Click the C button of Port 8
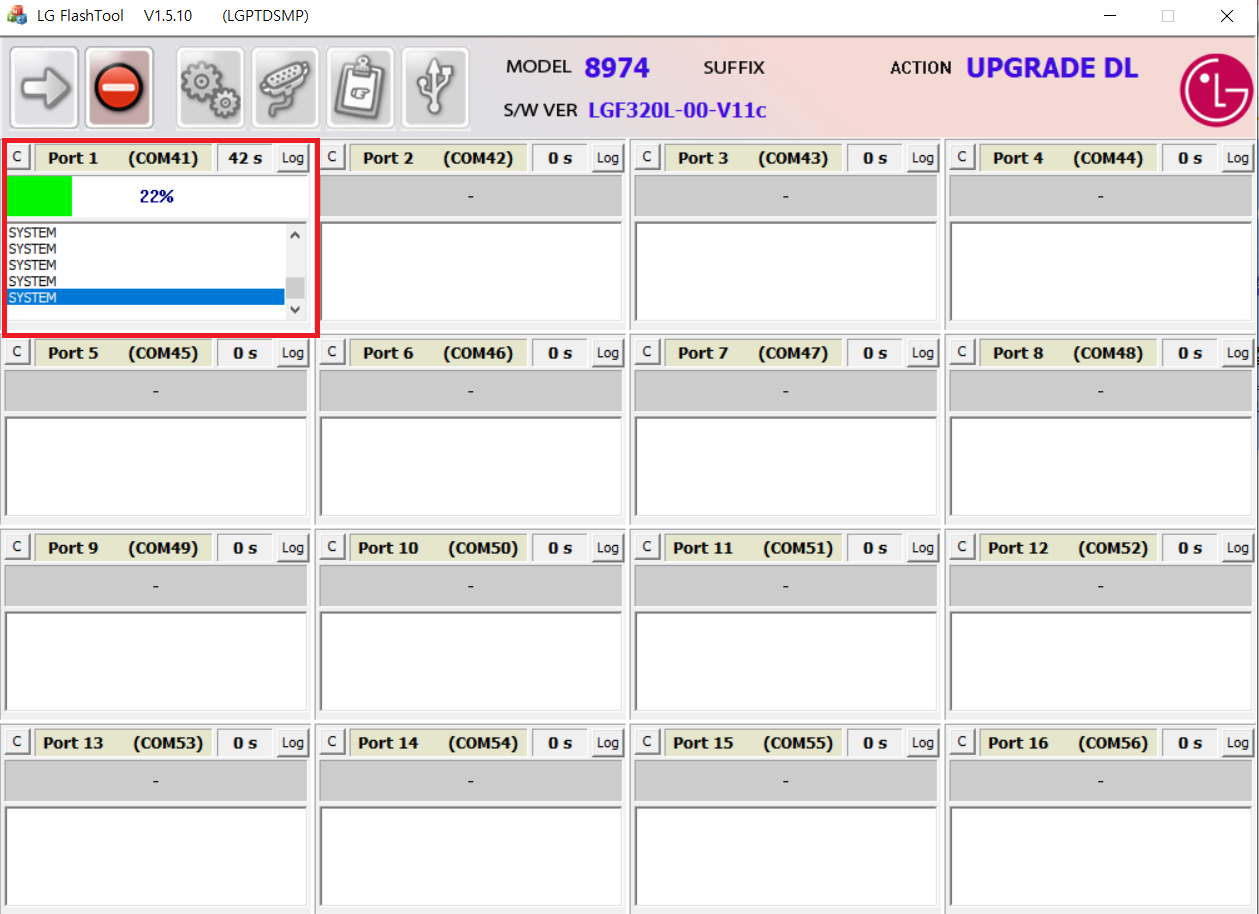This screenshot has width=1259, height=914. tap(962, 352)
